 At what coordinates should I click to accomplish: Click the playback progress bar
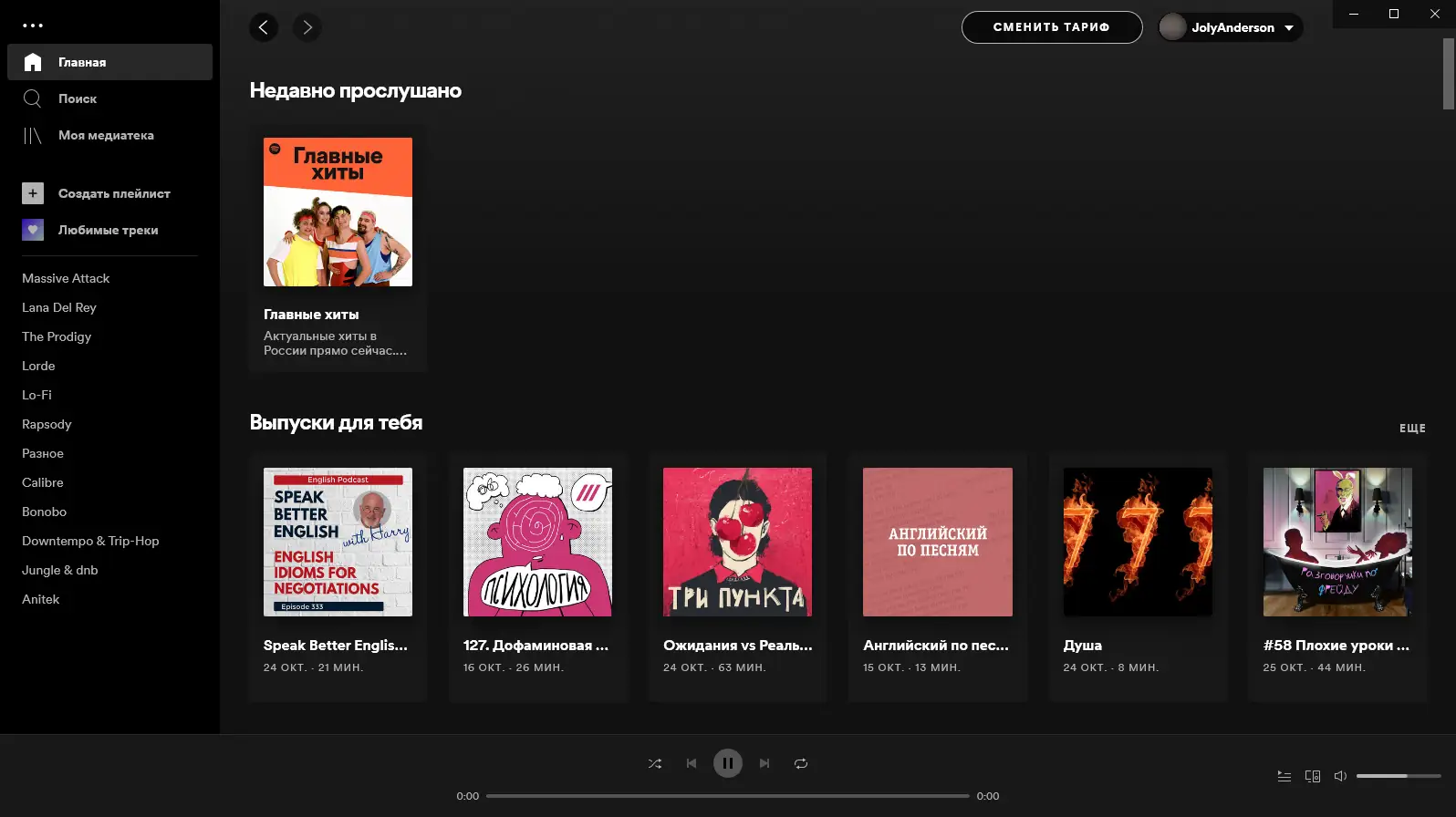point(728,796)
